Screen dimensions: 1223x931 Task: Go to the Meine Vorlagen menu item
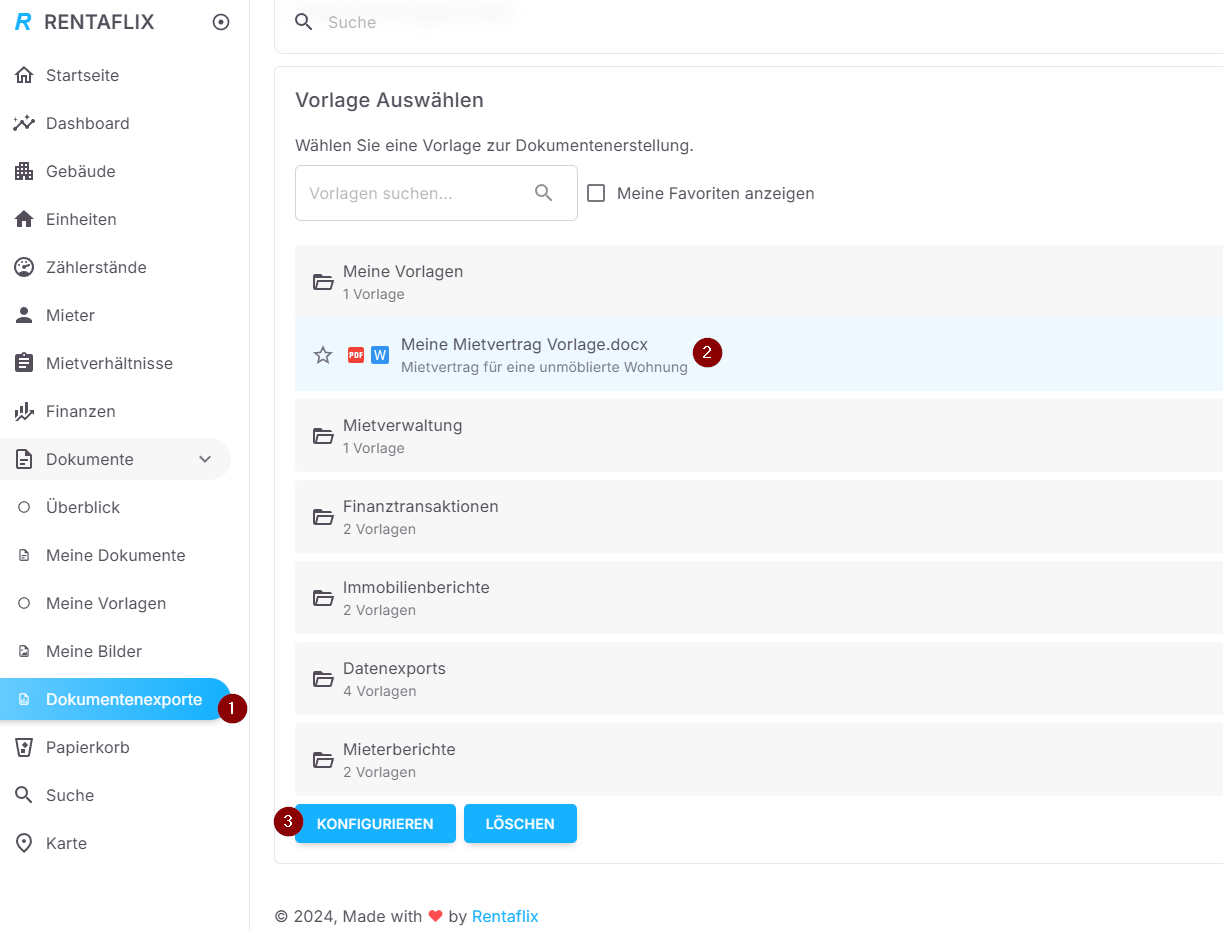106,604
